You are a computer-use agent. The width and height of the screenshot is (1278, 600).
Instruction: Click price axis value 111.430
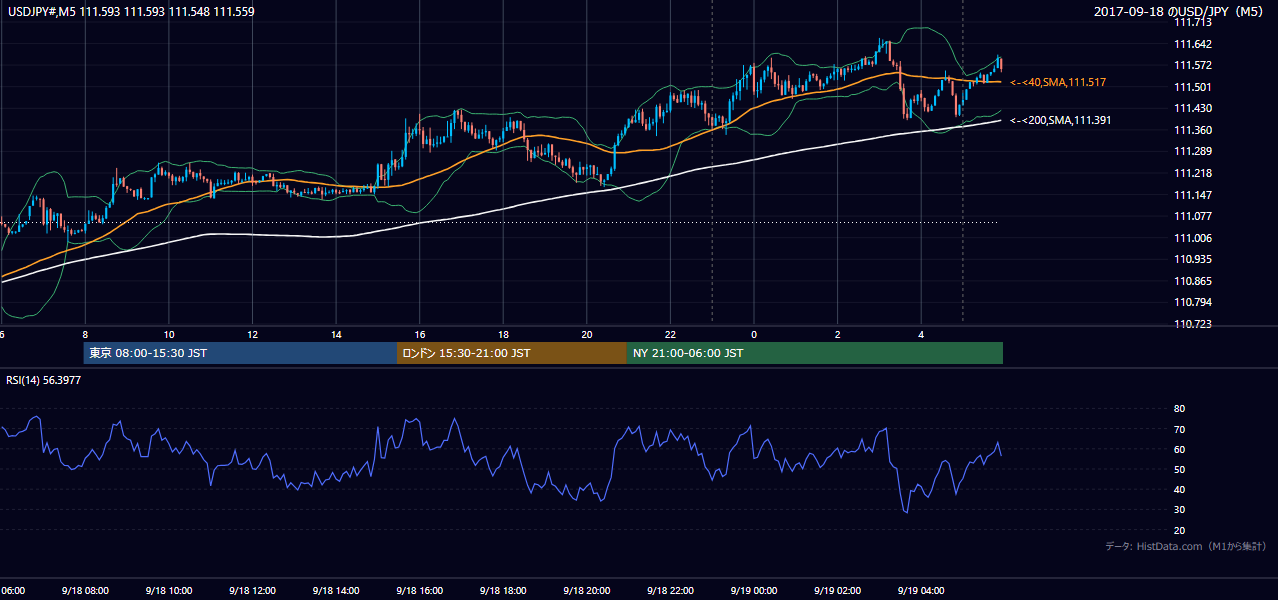click(1193, 108)
